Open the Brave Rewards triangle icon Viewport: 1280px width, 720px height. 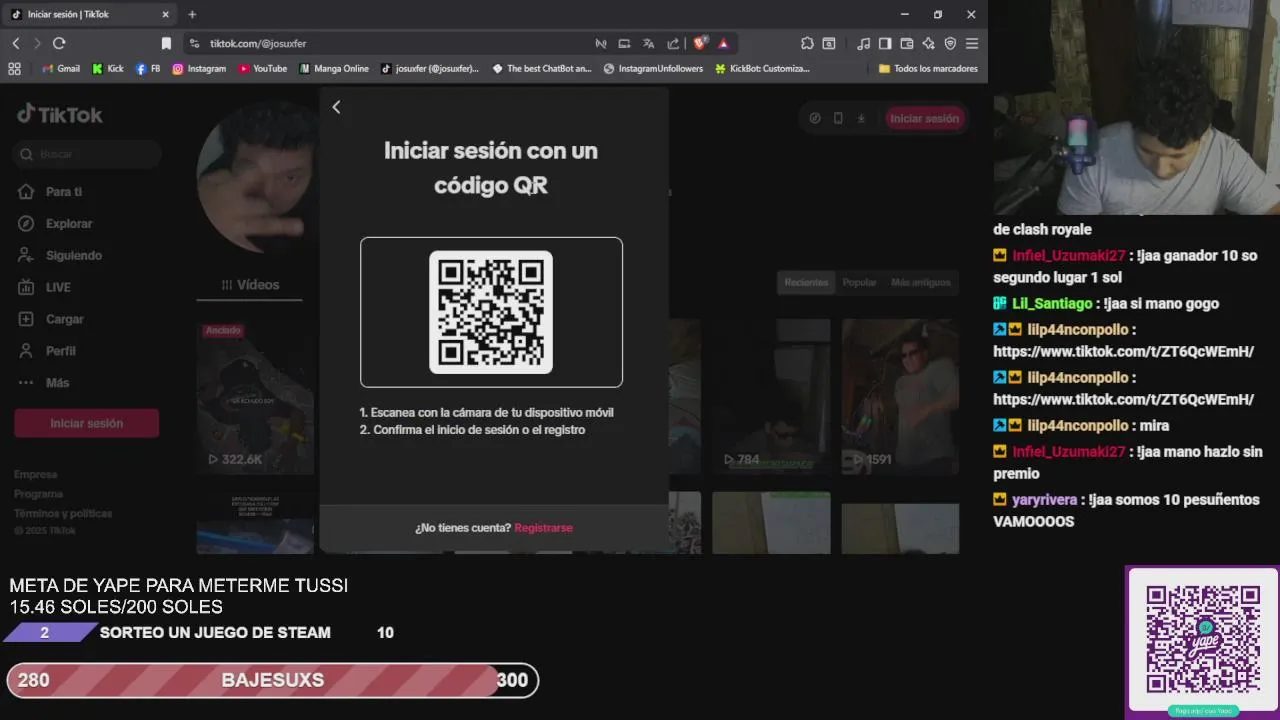point(723,43)
